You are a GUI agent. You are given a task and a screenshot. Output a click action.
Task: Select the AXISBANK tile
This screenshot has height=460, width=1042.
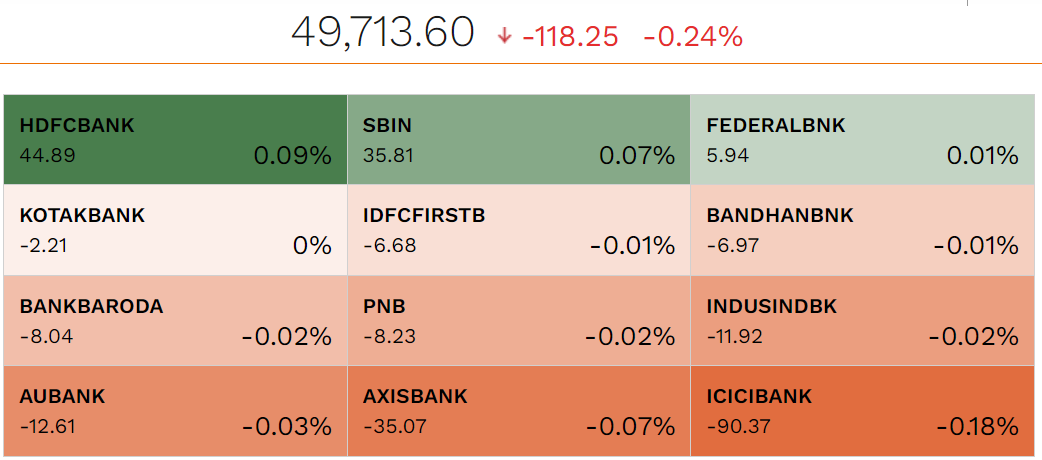[x=519, y=411]
